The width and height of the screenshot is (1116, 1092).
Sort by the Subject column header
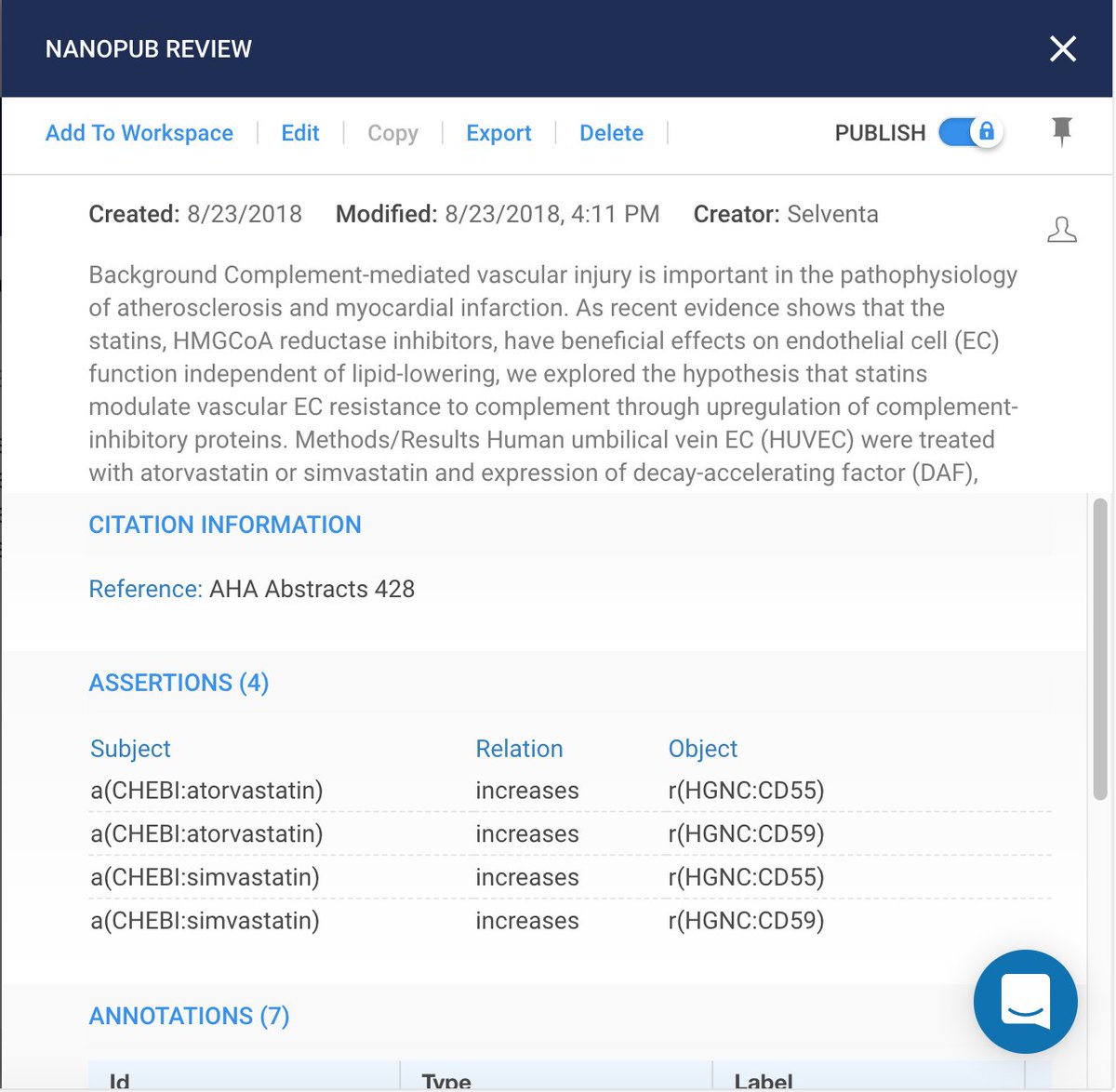coord(130,749)
